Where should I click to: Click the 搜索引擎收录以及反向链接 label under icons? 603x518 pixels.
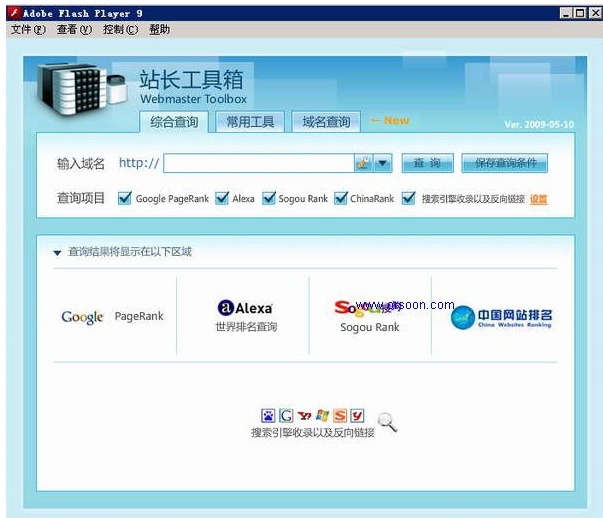tap(313, 433)
